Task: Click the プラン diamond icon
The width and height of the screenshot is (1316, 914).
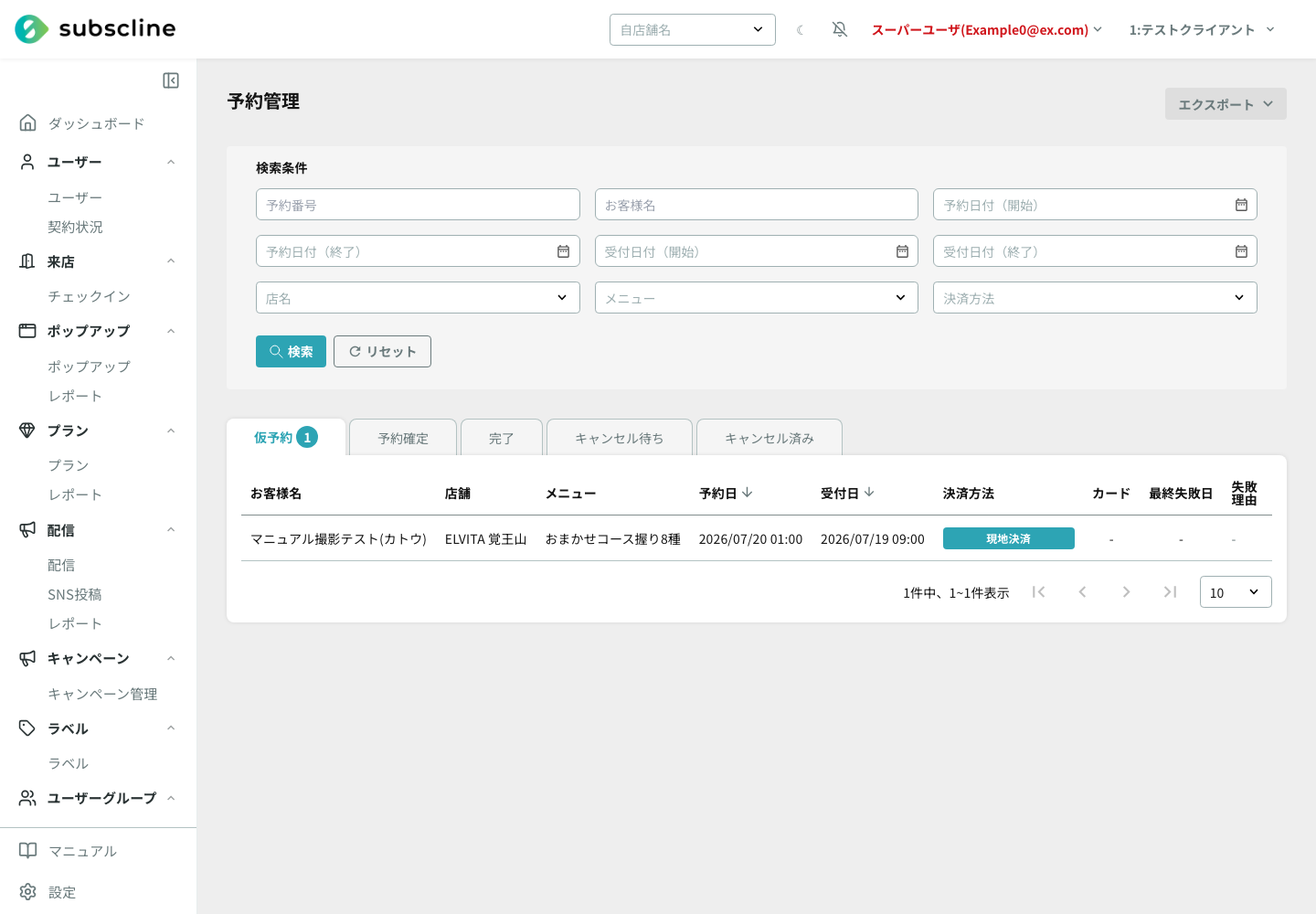Action: 27,430
